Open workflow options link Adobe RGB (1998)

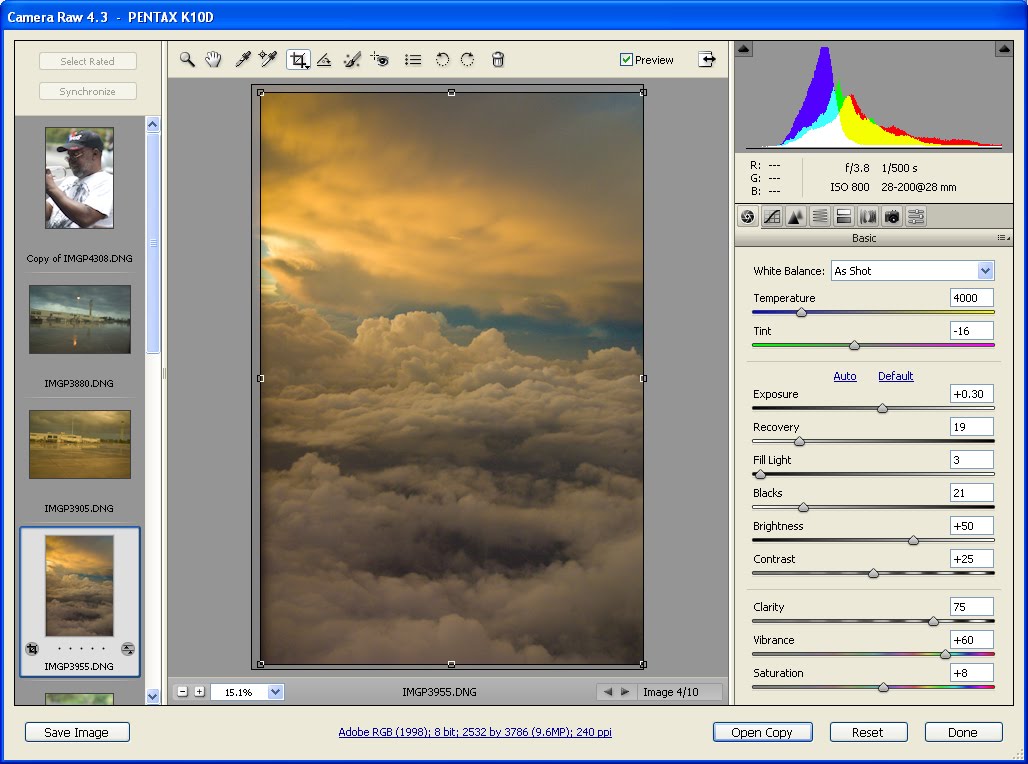475,732
